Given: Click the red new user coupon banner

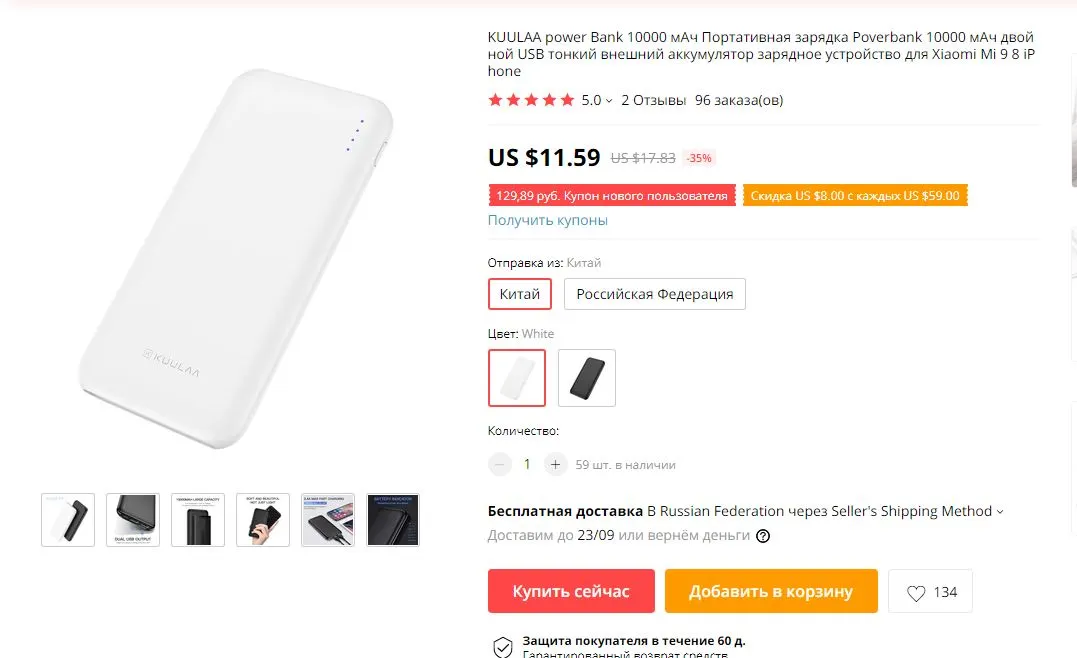Looking at the screenshot, I should (x=611, y=196).
